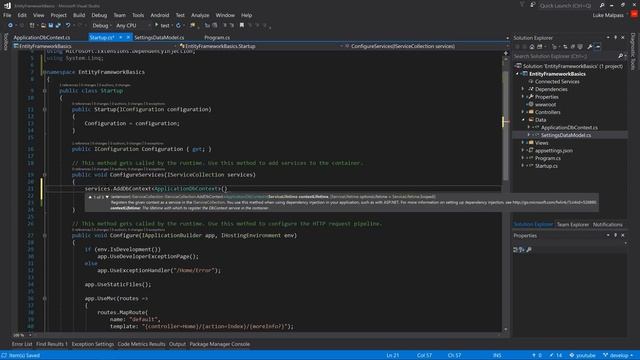Select Connected Services in Solution Explorer
The image size is (640, 360).
557,81
